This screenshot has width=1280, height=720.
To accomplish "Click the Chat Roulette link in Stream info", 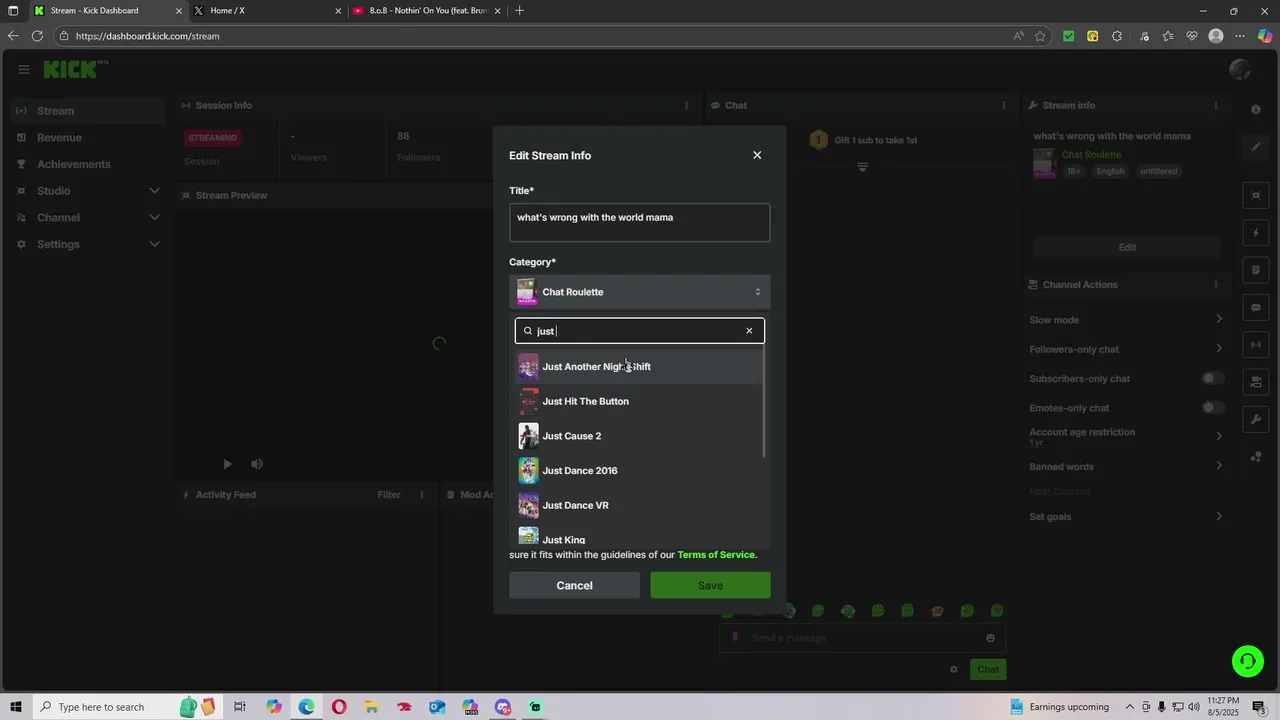I will tap(1091, 155).
